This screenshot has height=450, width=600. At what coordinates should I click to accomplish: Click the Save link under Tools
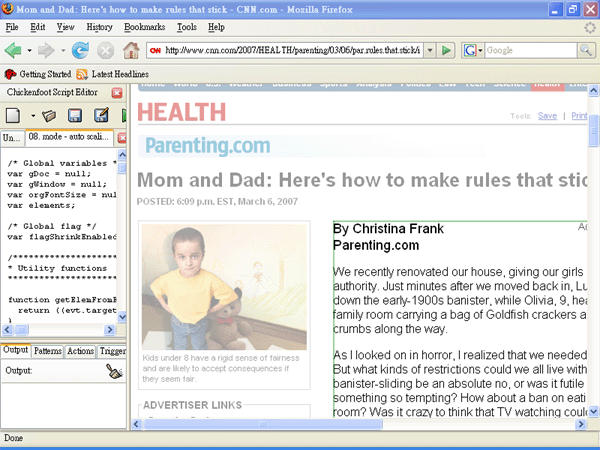point(547,116)
